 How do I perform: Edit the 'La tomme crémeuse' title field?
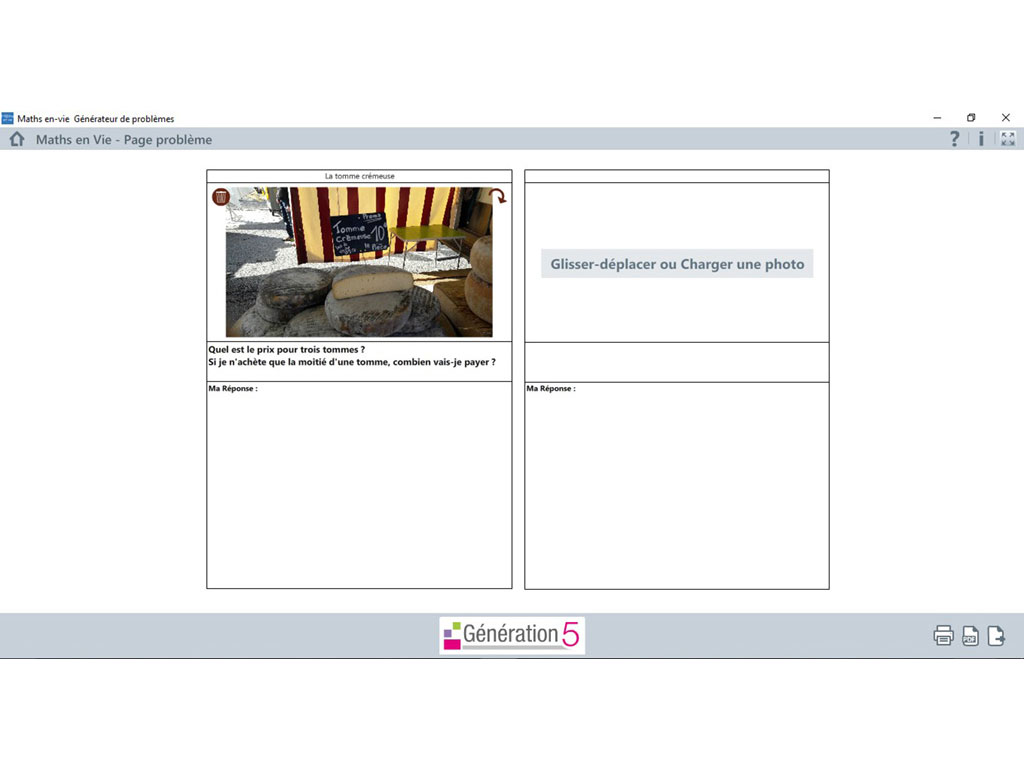pos(359,176)
